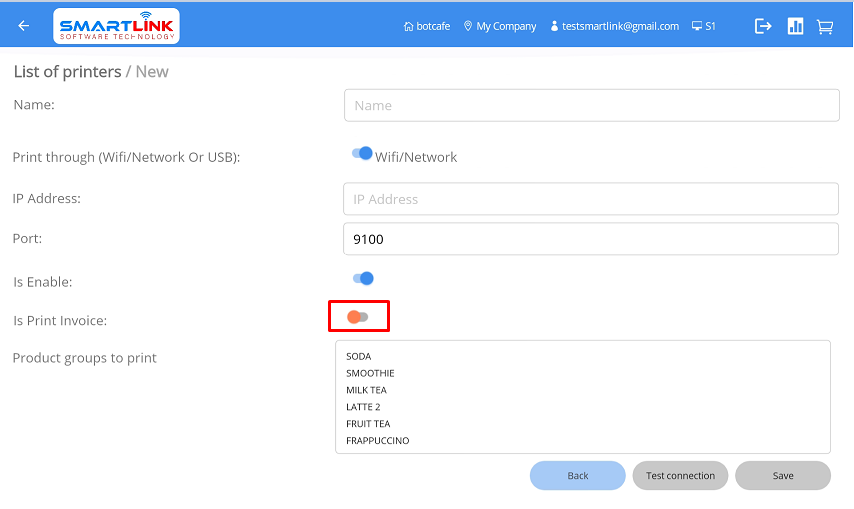Viewport: 854px width, 509px height.
Task: Click the back arrow icon in header
Action: 24,26
